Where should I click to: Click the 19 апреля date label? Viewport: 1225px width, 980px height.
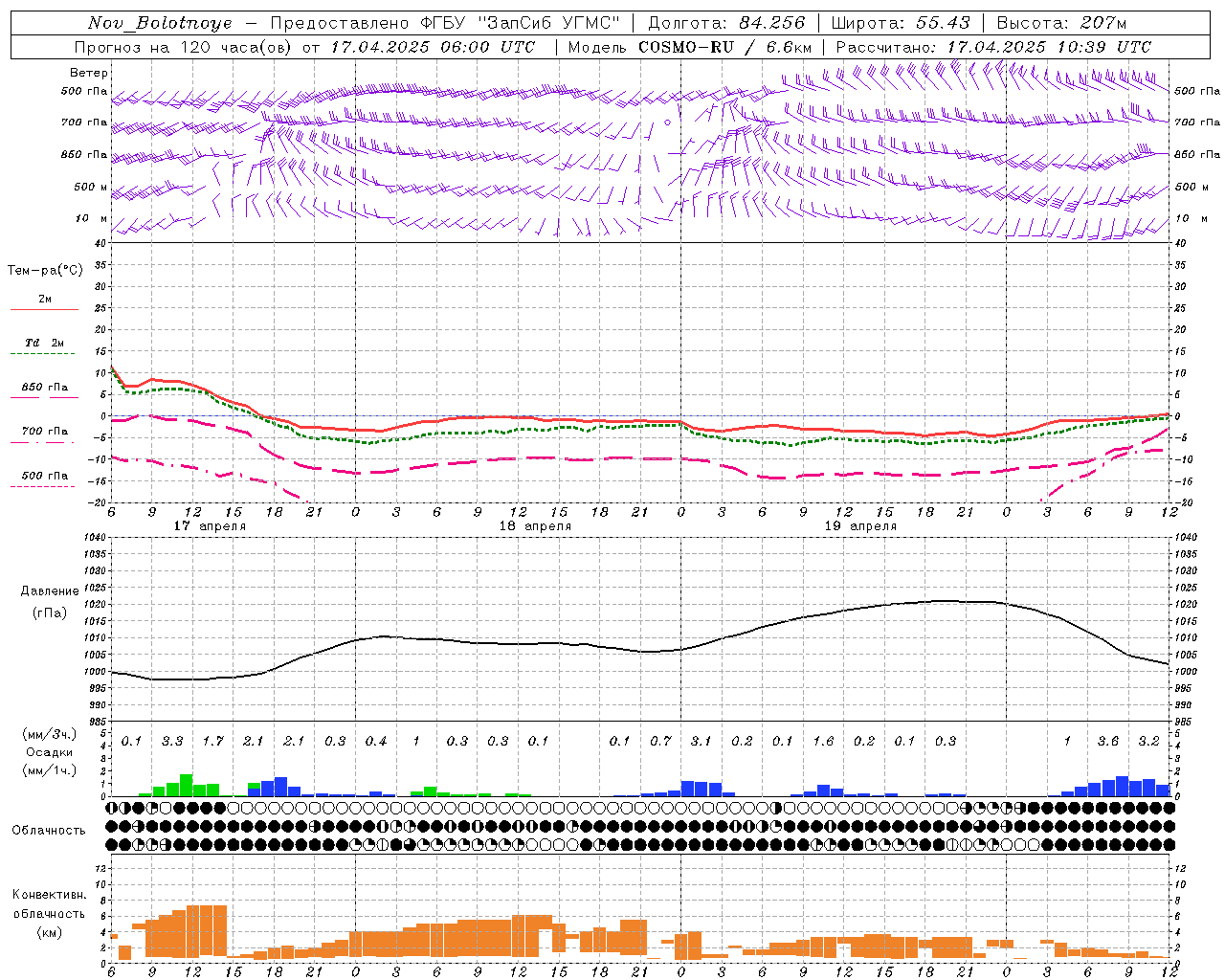(860, 526)
